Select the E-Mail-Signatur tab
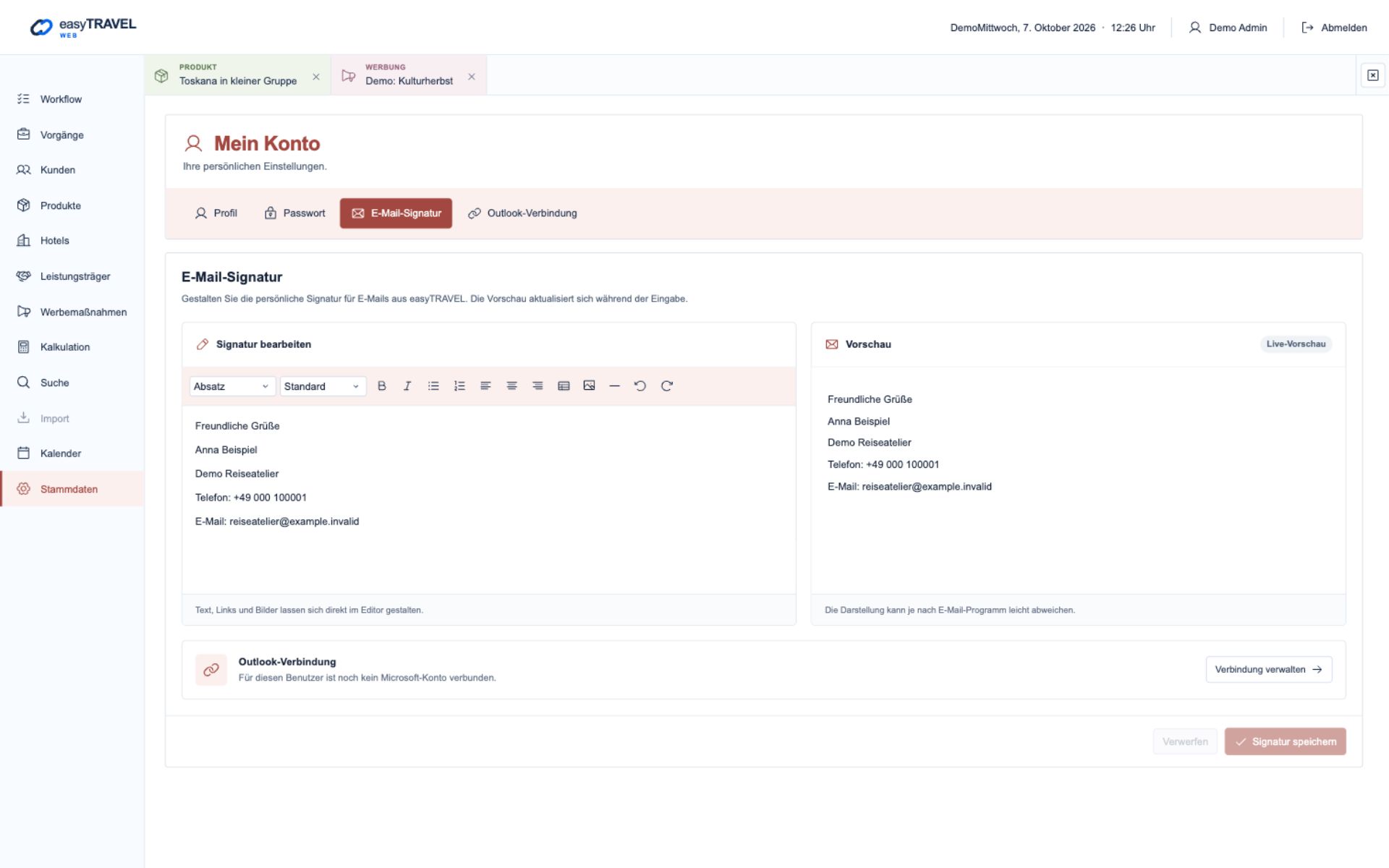Viewport: 1389px width, 868px height. pyautogui.click(x=396, y=213)
